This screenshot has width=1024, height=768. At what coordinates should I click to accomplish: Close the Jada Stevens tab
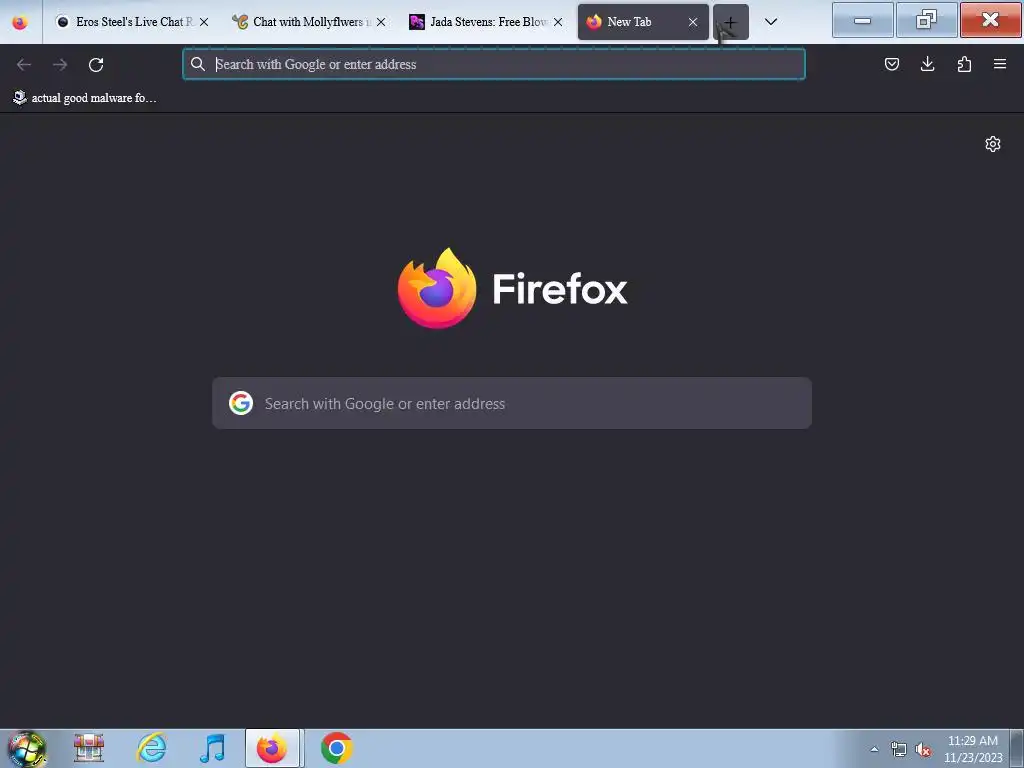click(x=558, y=22)
